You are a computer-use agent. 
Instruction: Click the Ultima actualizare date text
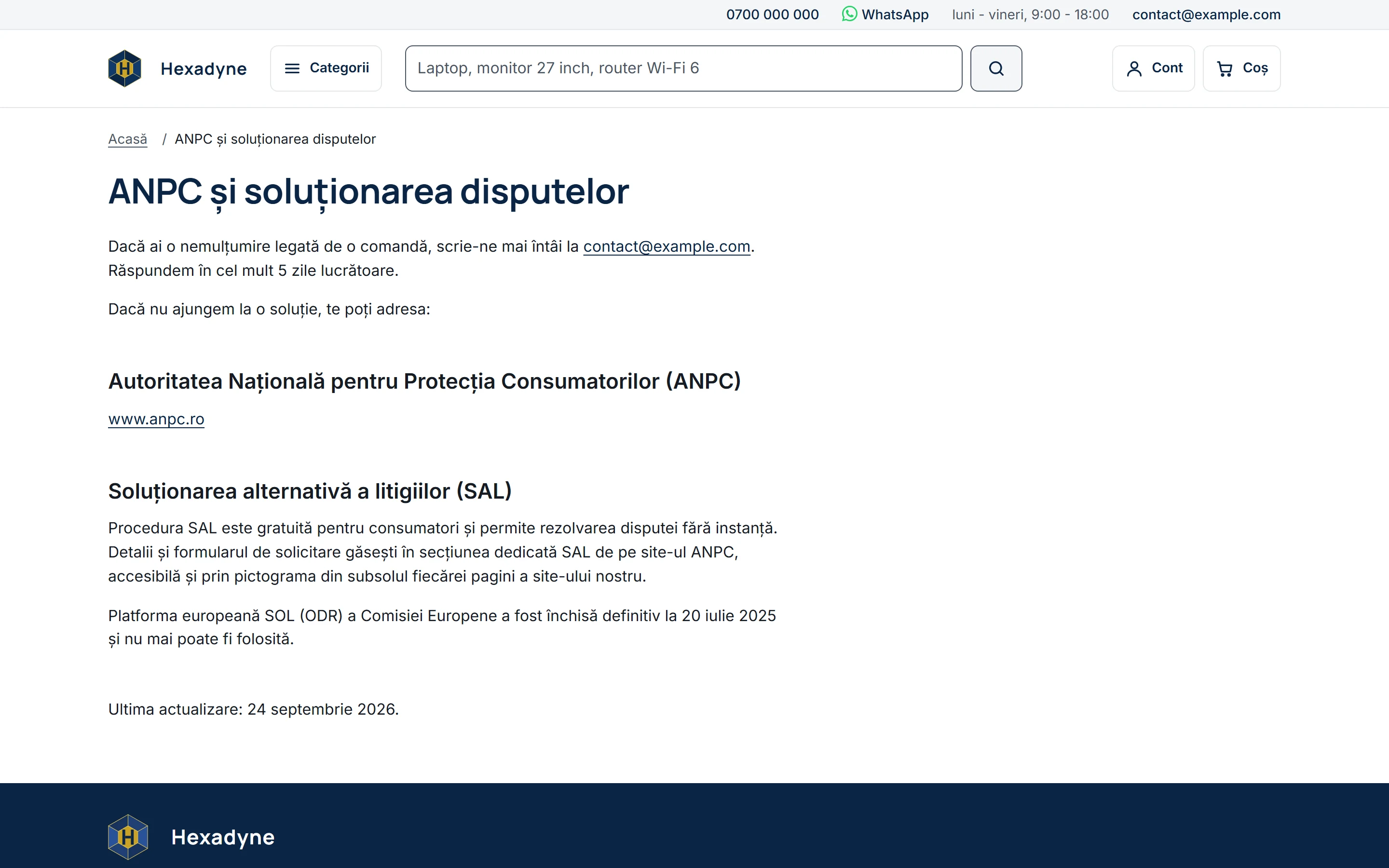pos(253,709)
